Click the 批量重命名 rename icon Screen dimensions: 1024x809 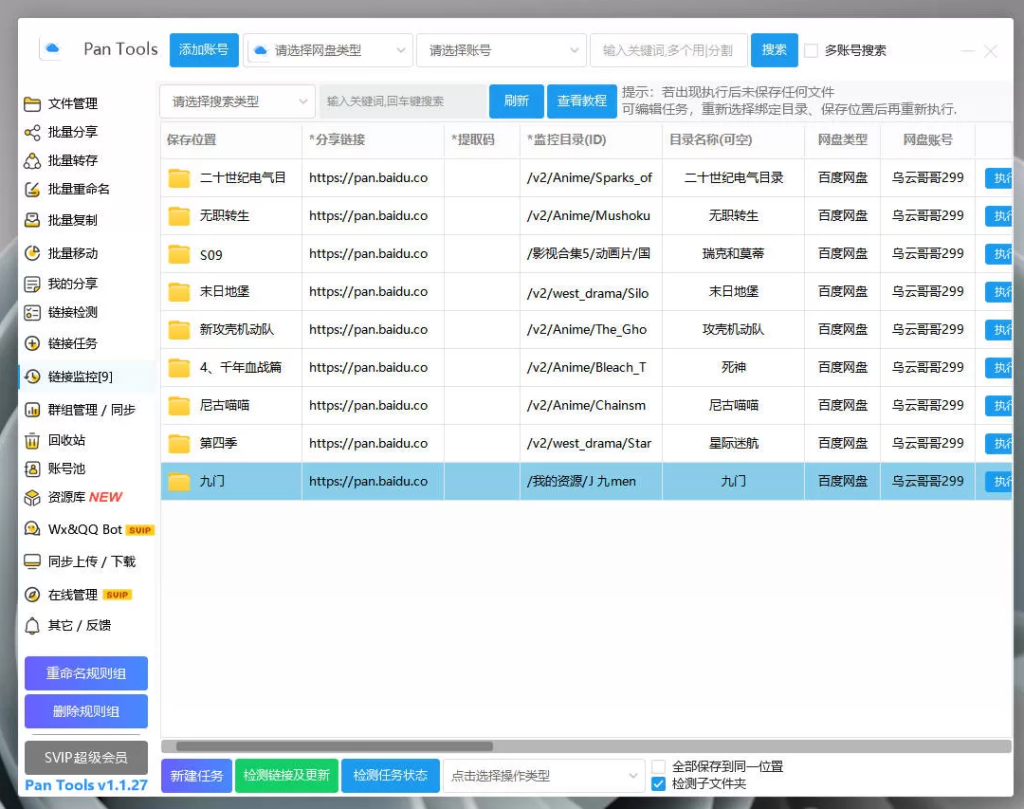32,189
